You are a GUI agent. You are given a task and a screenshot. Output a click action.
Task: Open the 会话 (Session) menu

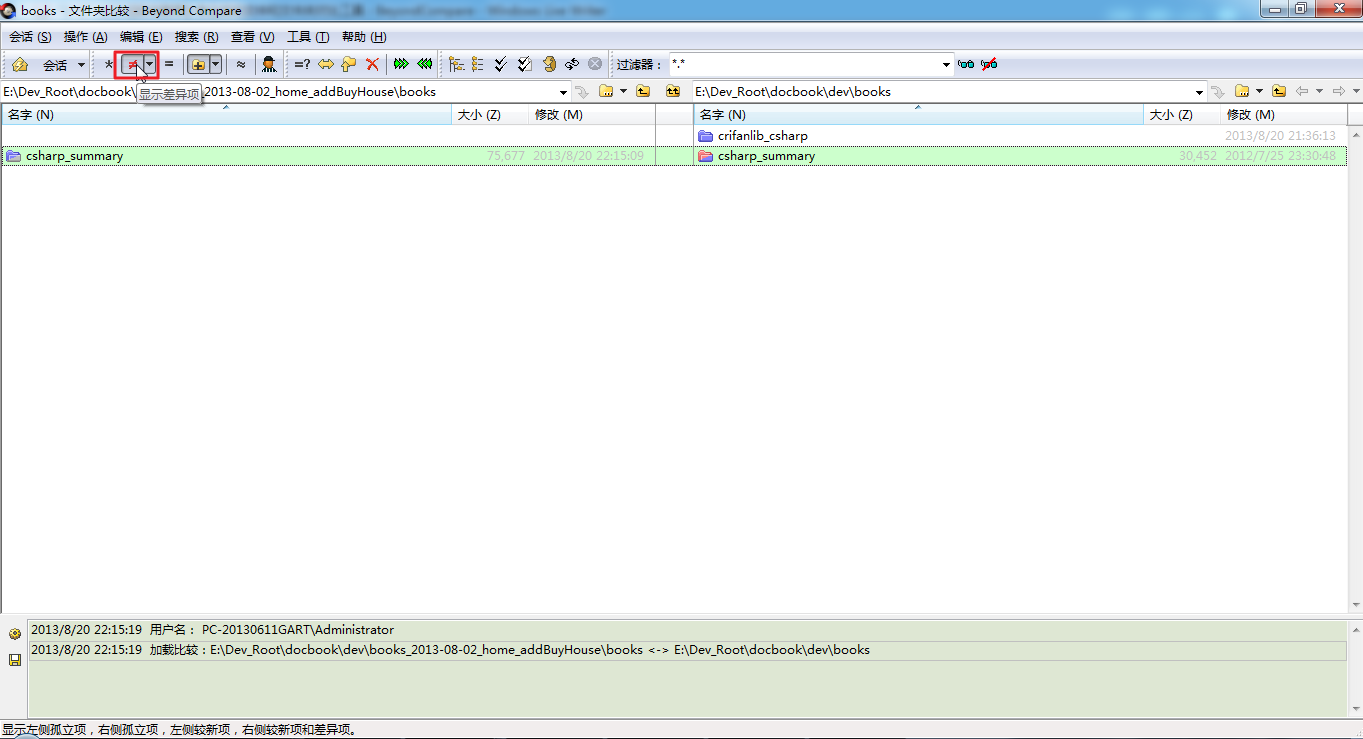click(30, 37)
